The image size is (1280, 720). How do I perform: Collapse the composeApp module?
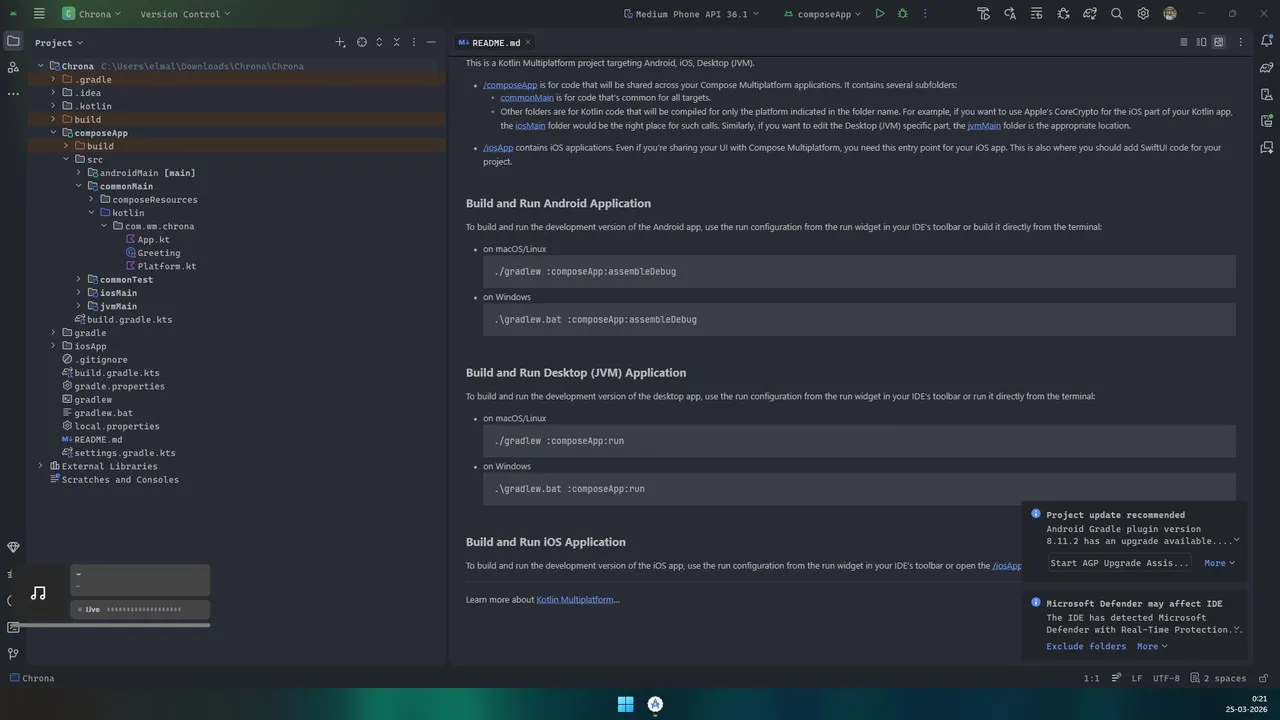[54, 132]
